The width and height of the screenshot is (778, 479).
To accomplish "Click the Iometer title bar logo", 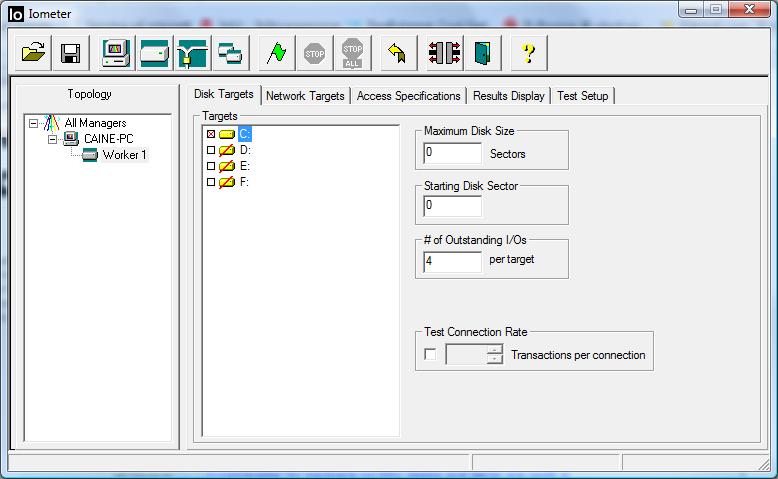I will tap(16, 14).
